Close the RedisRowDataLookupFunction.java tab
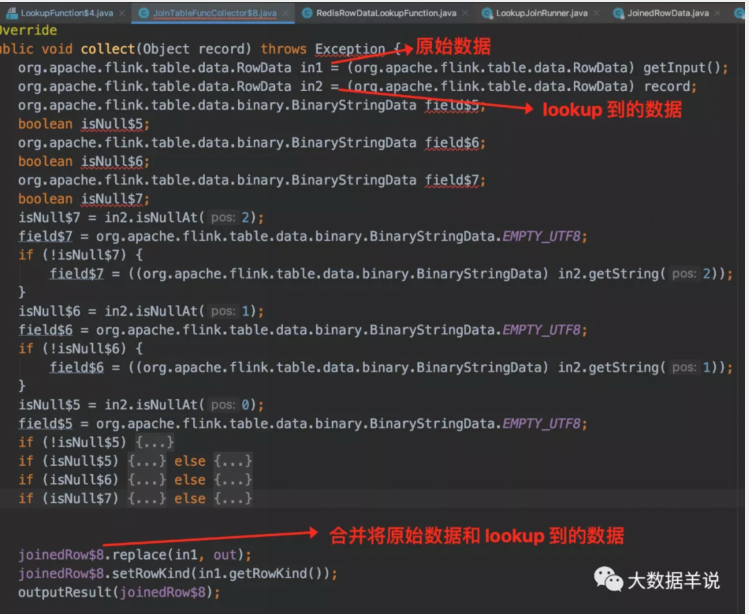Image resolution: width=749 pixels, height=614 pixels. pos(466,13)
